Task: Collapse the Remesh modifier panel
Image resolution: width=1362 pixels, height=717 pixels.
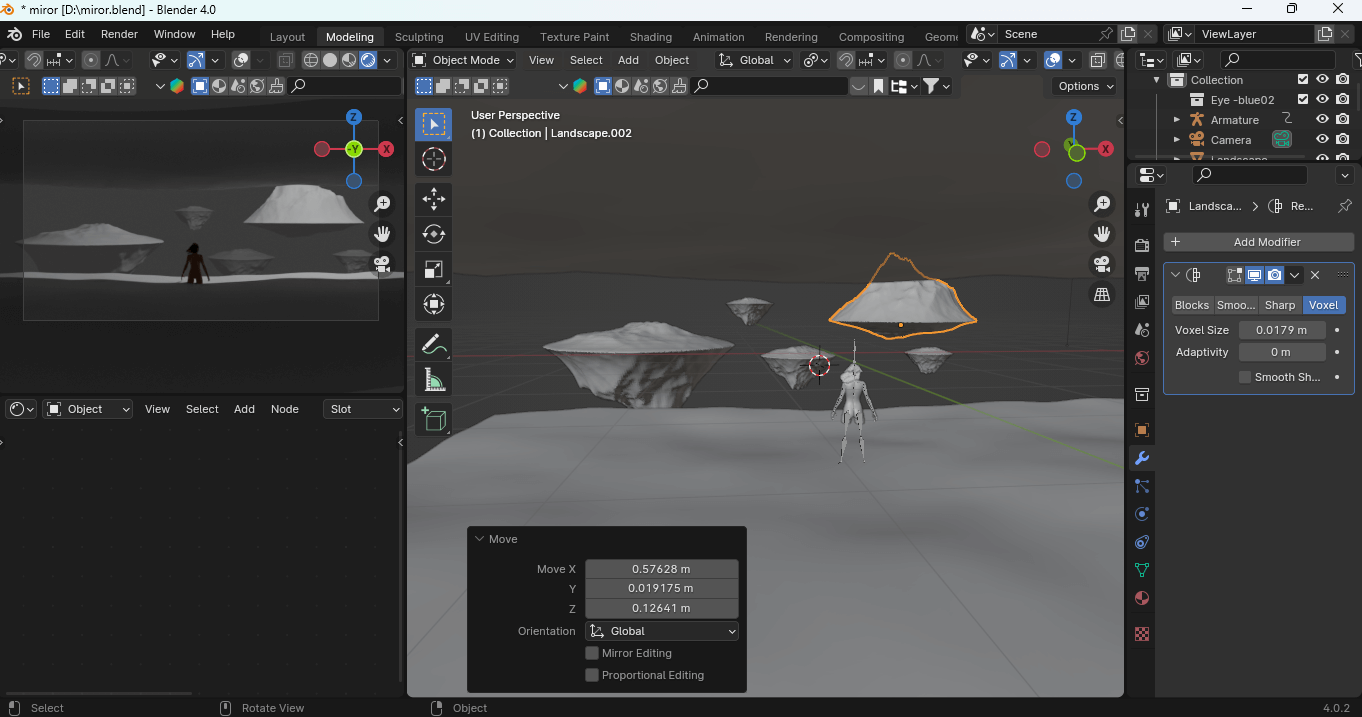Action: 1175,275
